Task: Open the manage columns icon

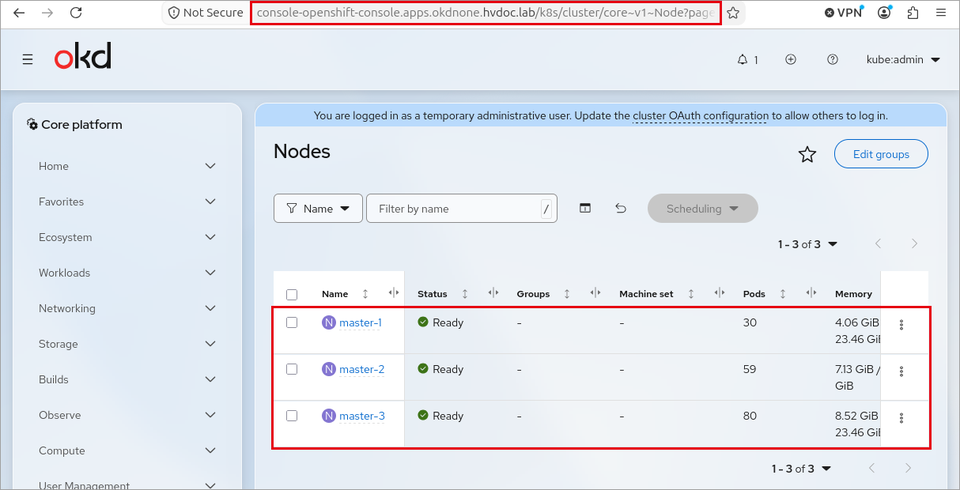Action: point(585,208)
